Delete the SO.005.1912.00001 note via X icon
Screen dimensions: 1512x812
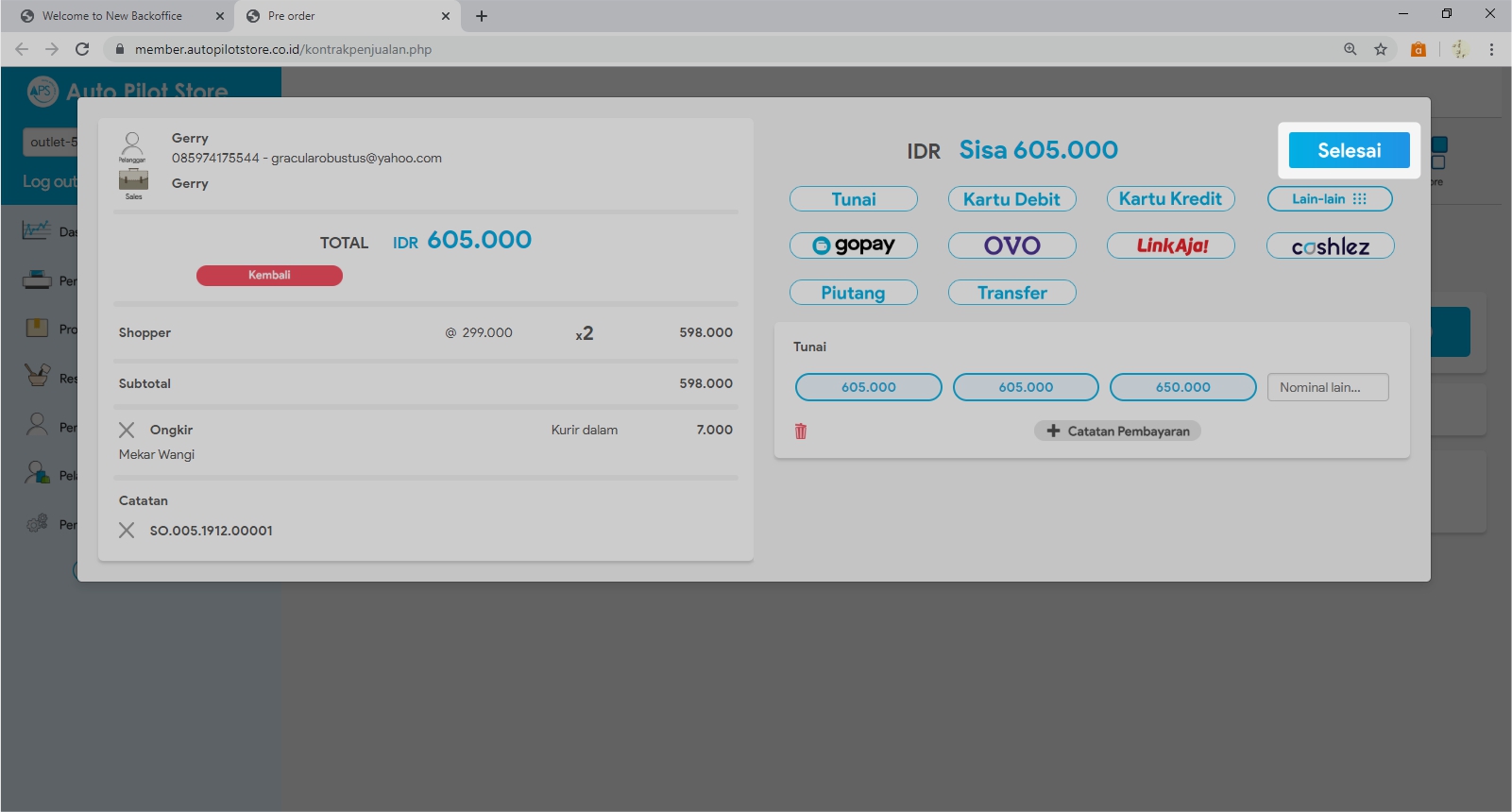pos(127,531)
